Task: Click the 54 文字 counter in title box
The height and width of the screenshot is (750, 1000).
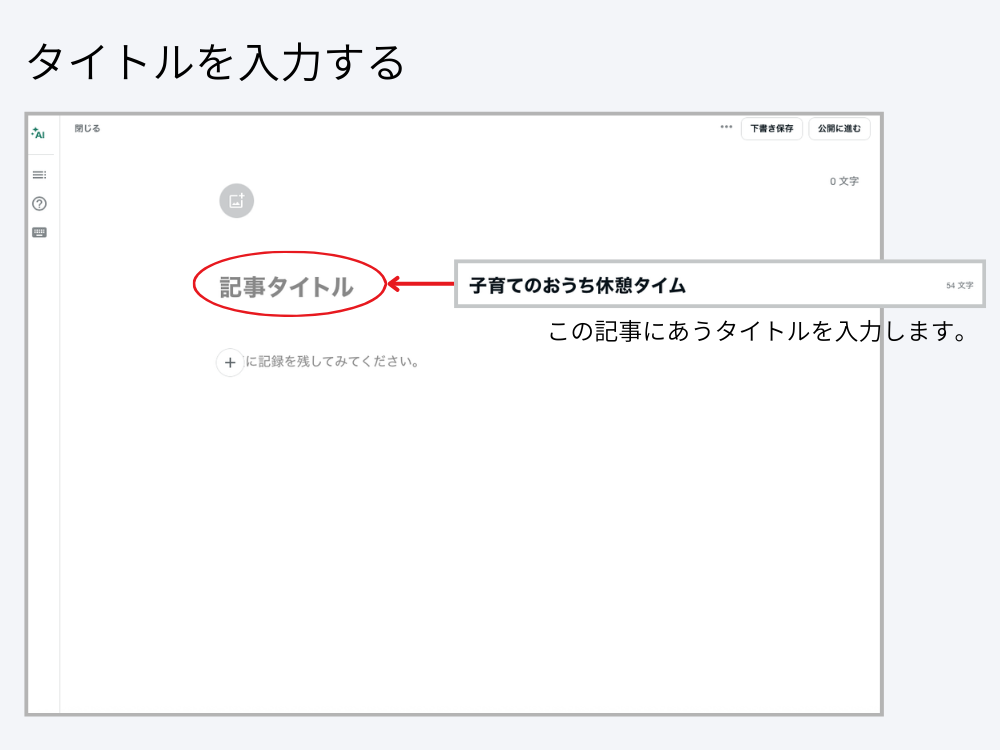Action: click(x=958, y=285)
